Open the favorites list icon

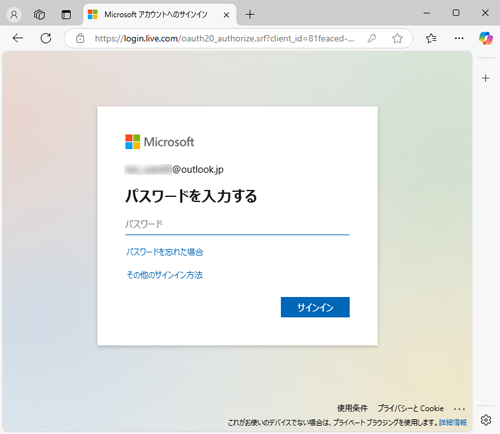point(431,38)
